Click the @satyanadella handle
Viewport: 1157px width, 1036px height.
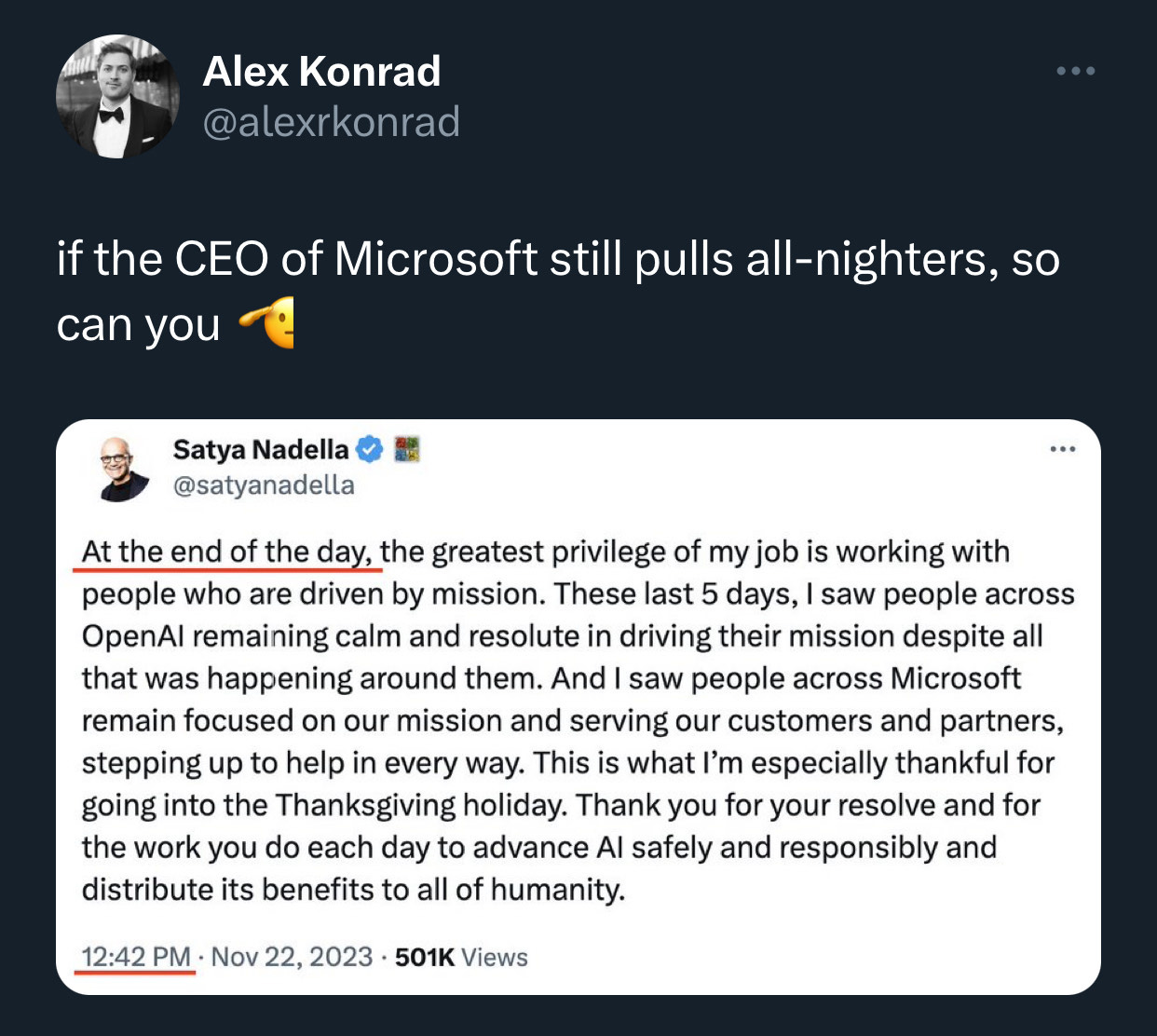264,484
